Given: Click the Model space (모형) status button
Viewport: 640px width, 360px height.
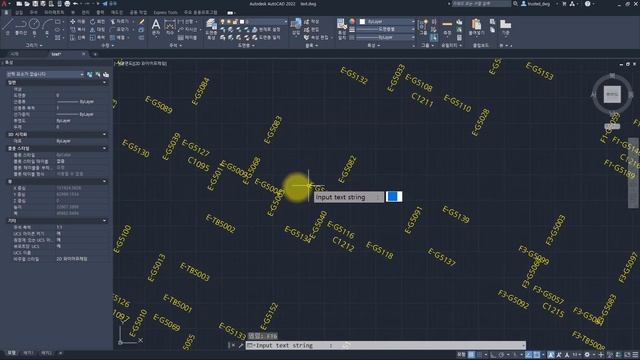Looking at the screenshot, I should 461,355.
